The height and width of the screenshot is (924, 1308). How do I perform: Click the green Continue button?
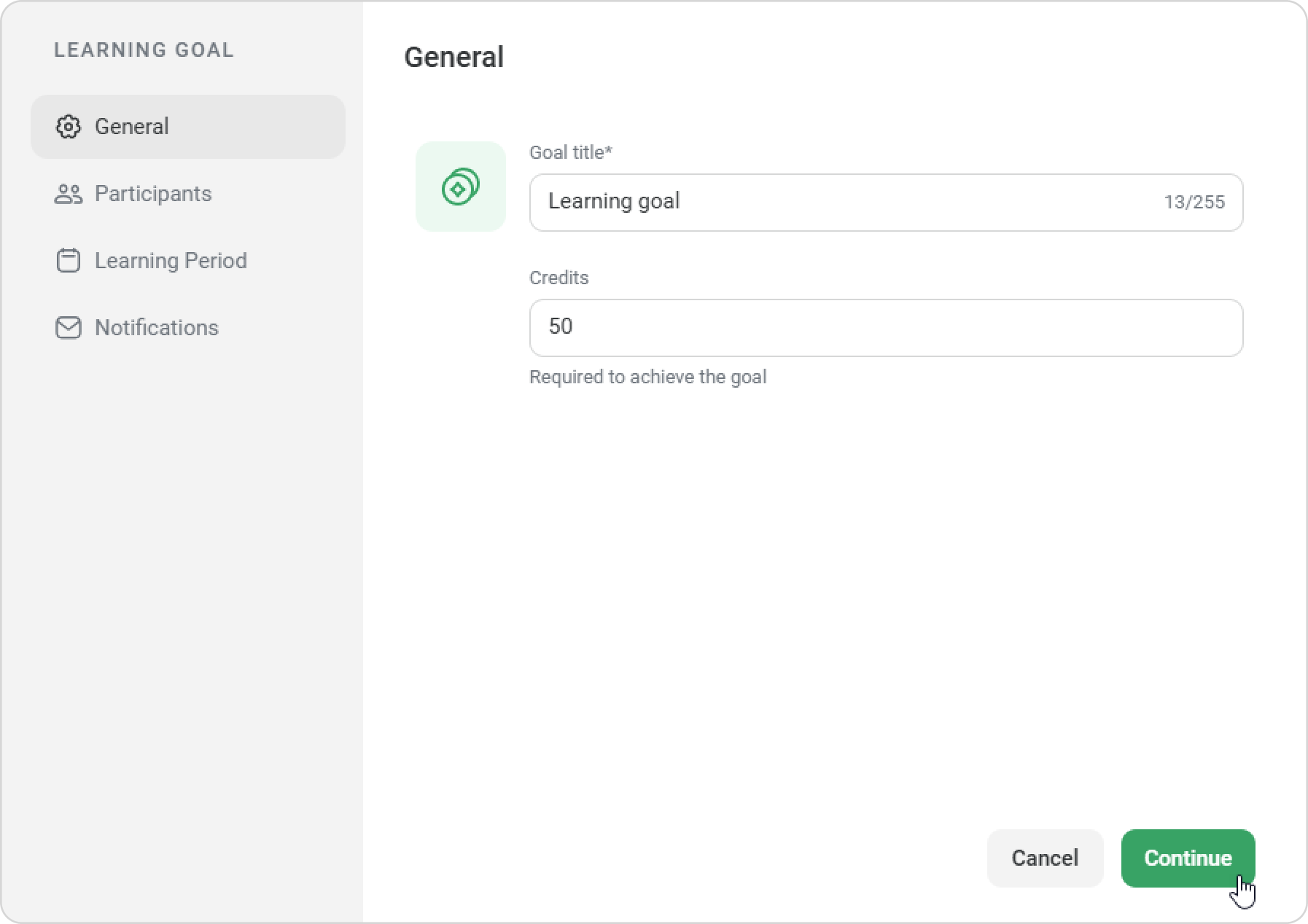[x=1187, y=858]
